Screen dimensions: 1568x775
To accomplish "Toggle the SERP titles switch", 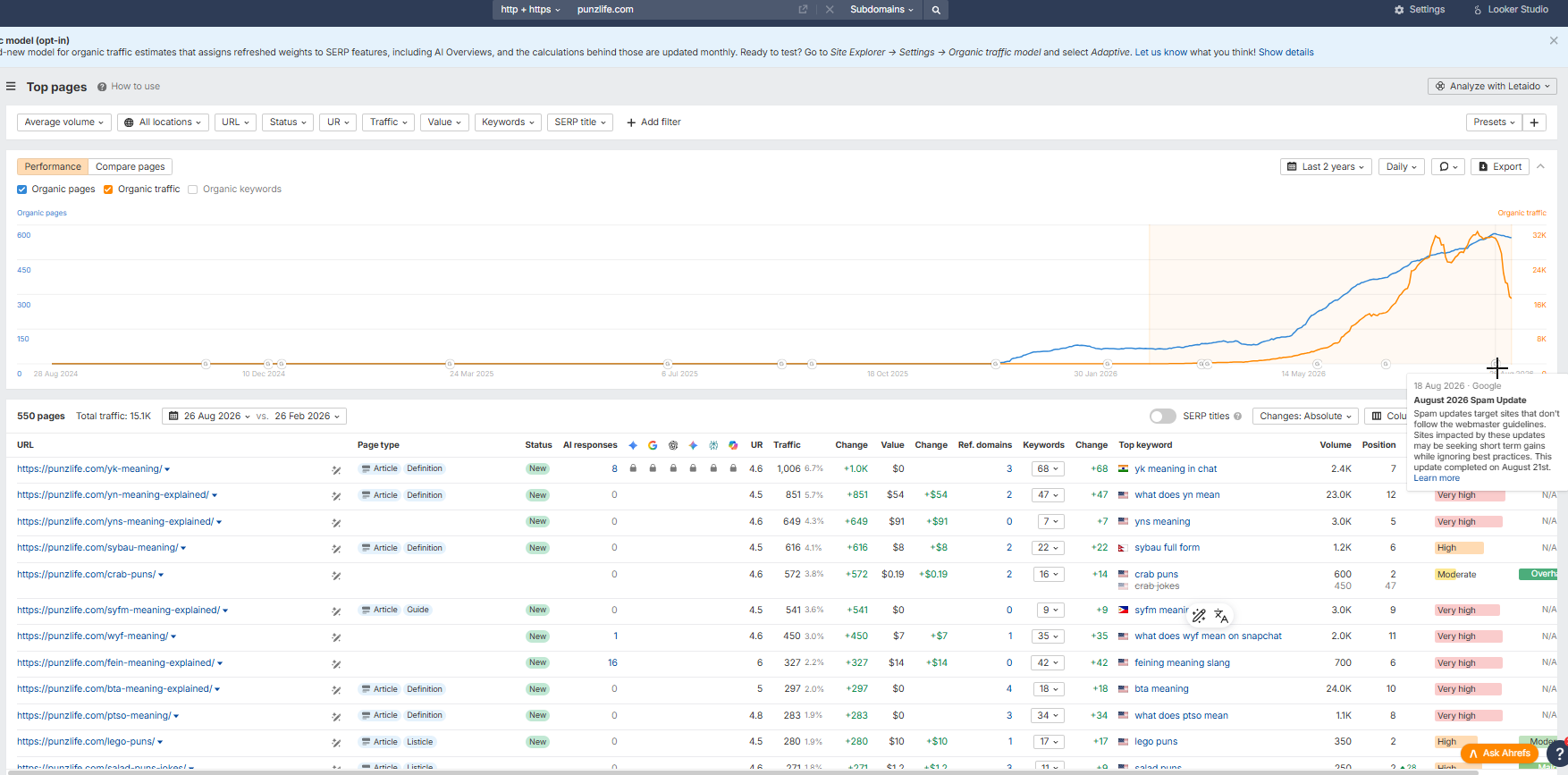I will click(x=1162, y=417).
